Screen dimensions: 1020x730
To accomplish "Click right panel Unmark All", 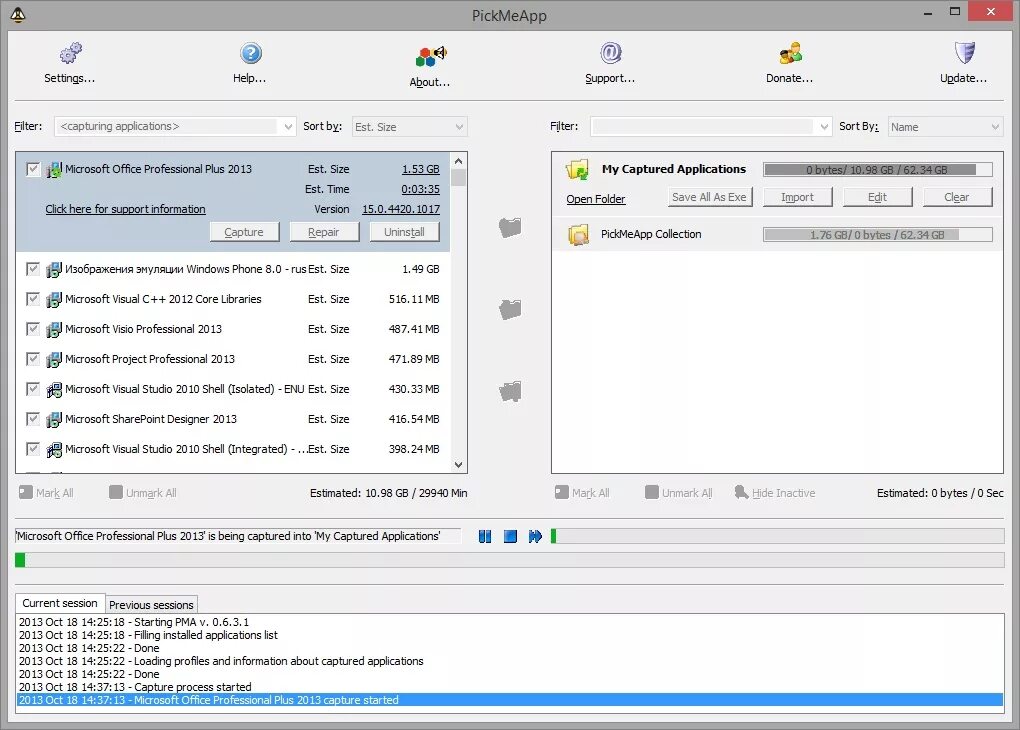I will tap(679, 493).
